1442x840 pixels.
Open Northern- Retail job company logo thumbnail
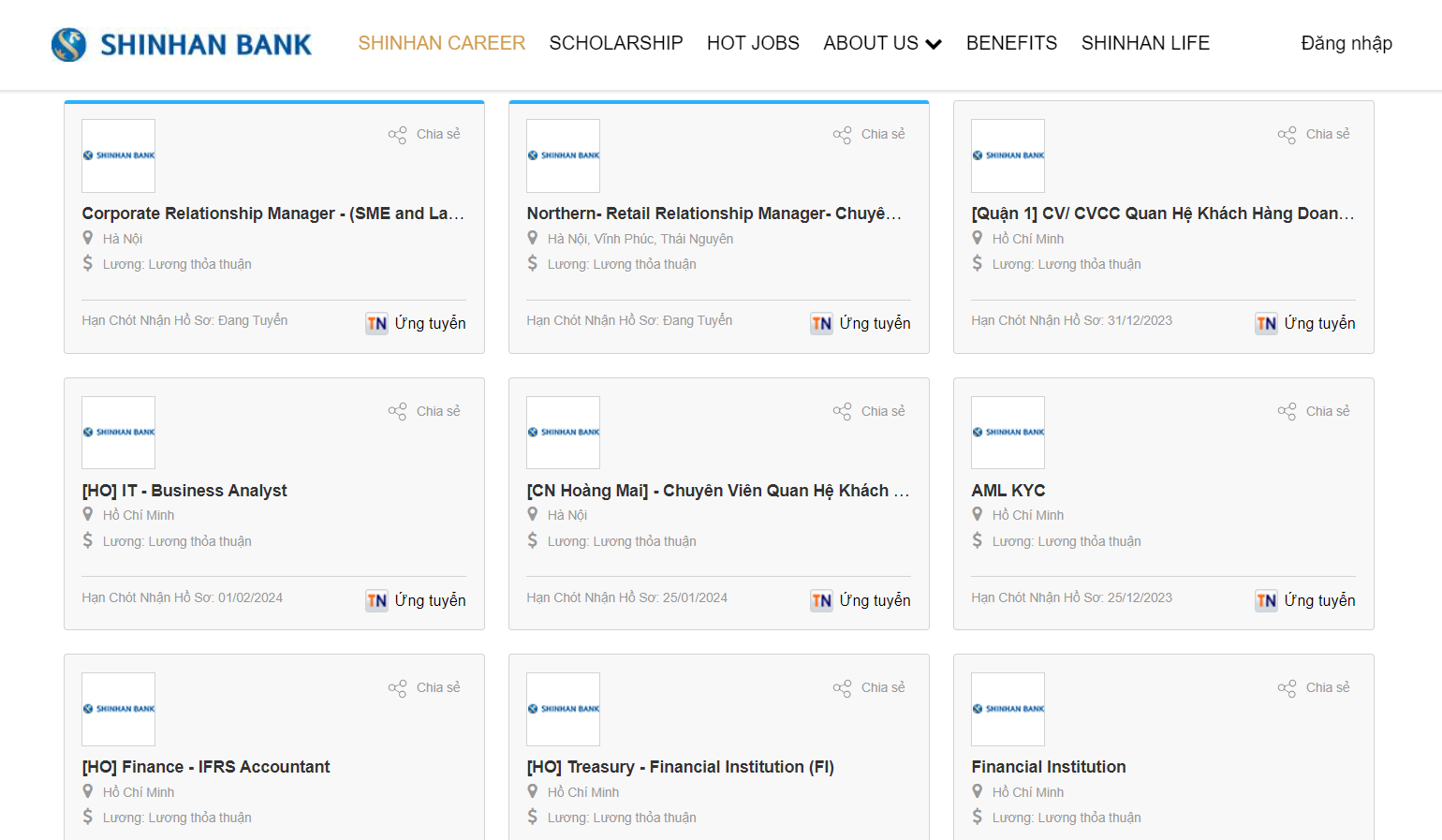pos(563,155)
